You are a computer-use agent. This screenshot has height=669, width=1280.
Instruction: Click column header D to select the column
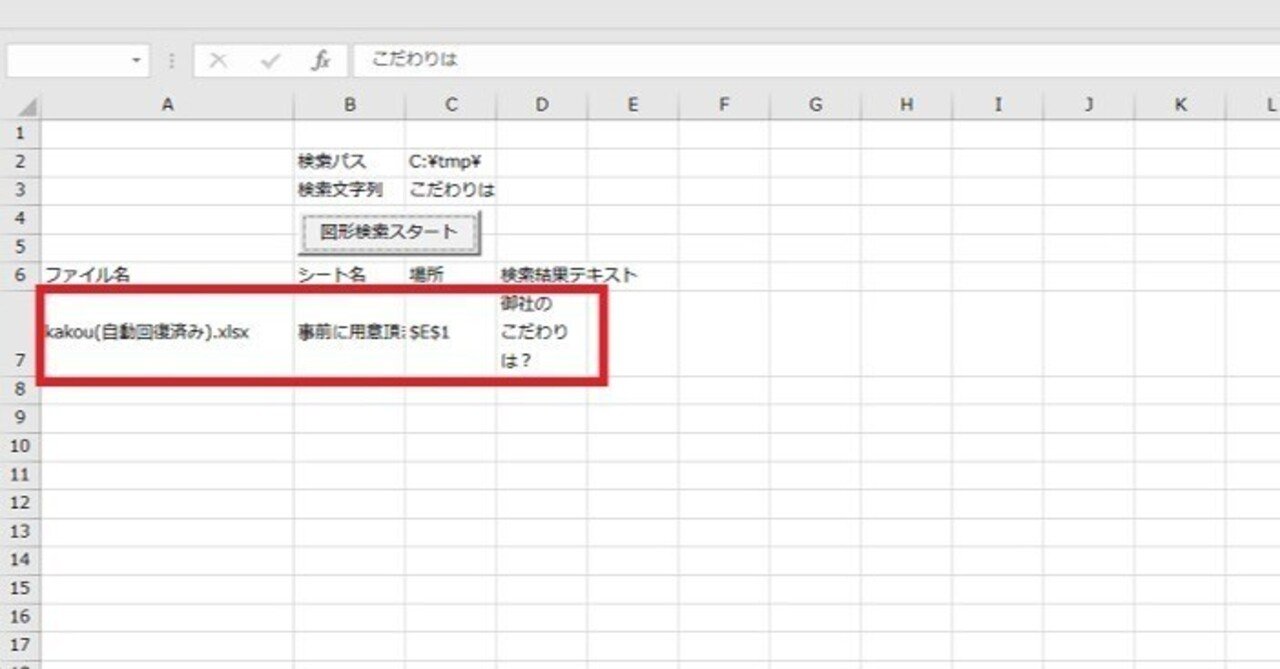543,104
